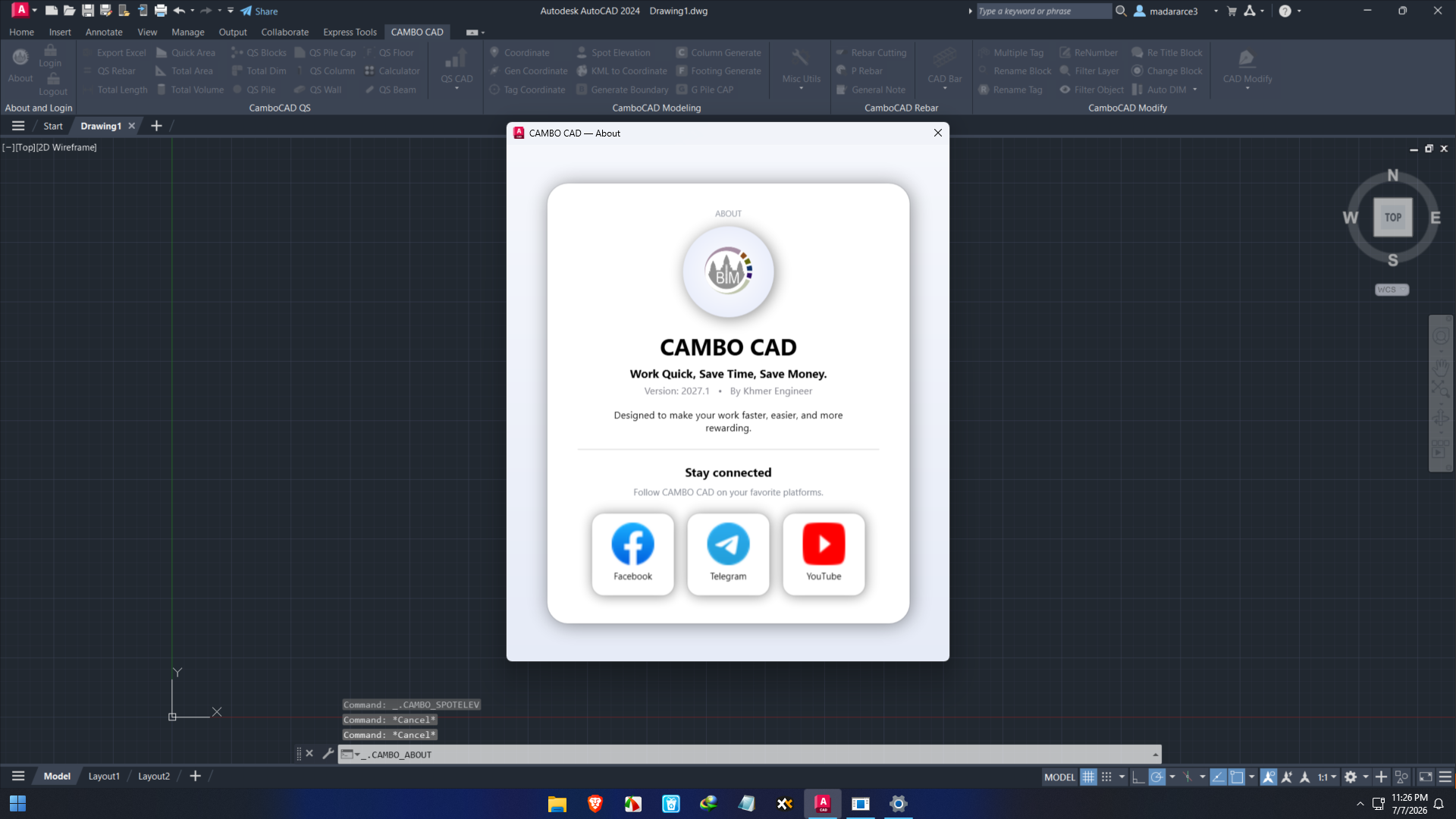
Task: Click the Share button in title bar
Action: point(259,11)
